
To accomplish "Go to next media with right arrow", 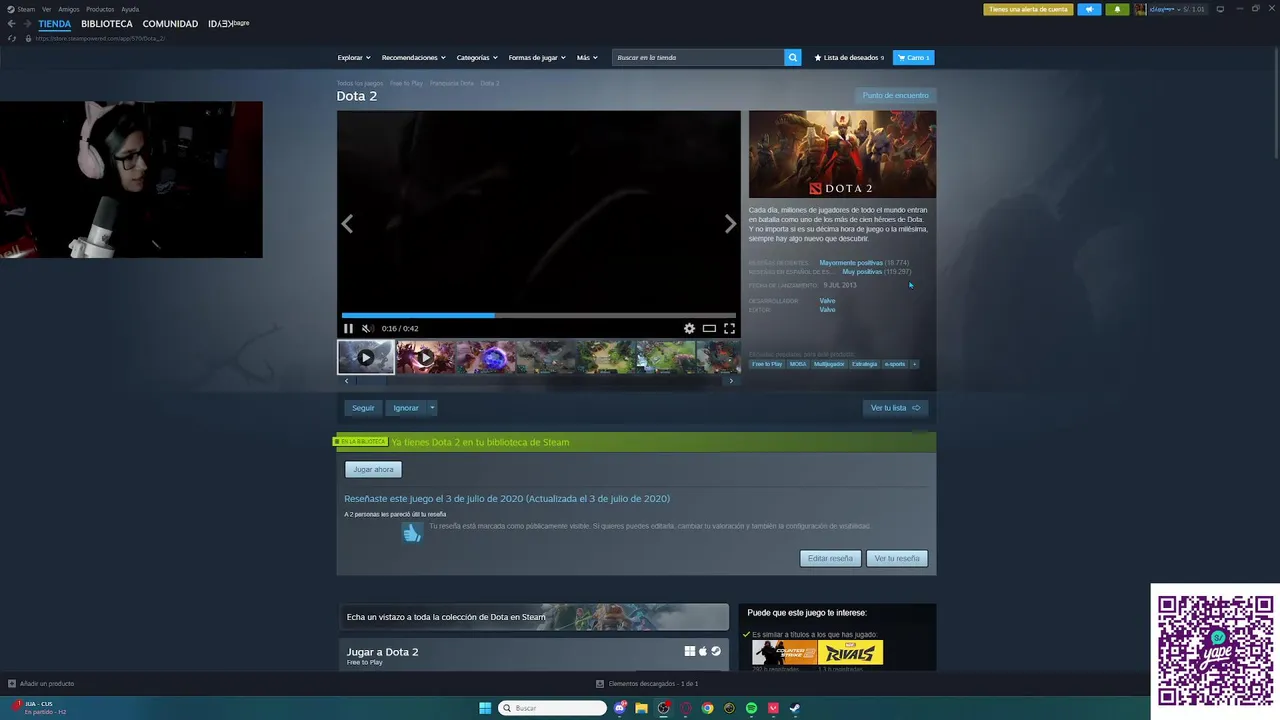I will [x=730, y=224].
